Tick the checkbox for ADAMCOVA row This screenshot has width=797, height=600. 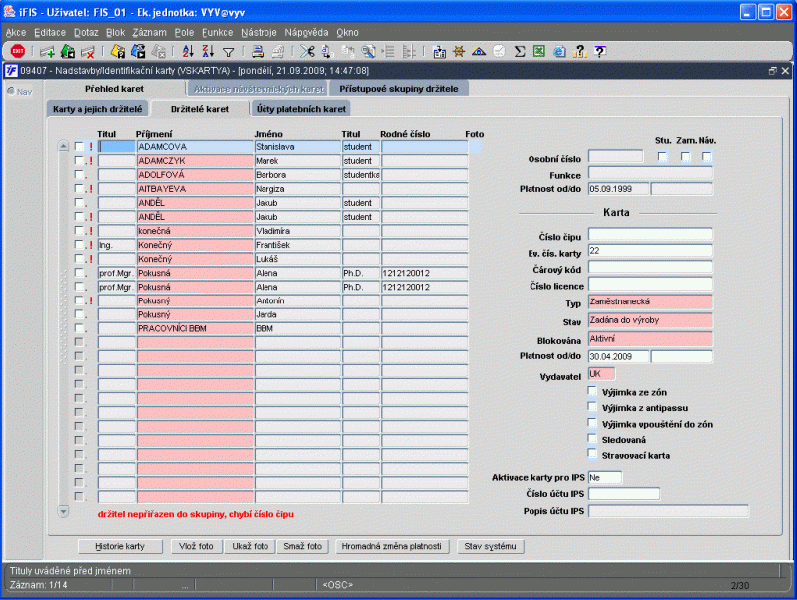pos(79,146)
